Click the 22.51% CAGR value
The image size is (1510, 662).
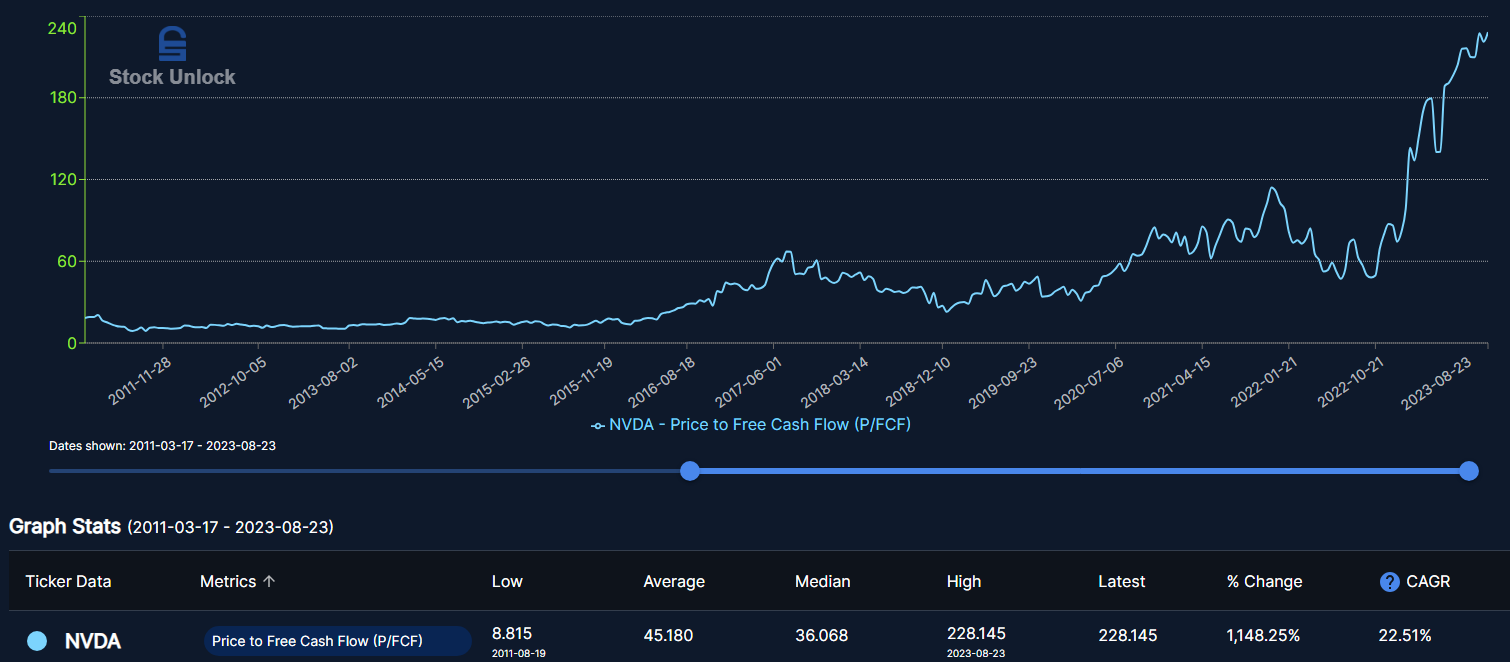(x=1405, y=635)
